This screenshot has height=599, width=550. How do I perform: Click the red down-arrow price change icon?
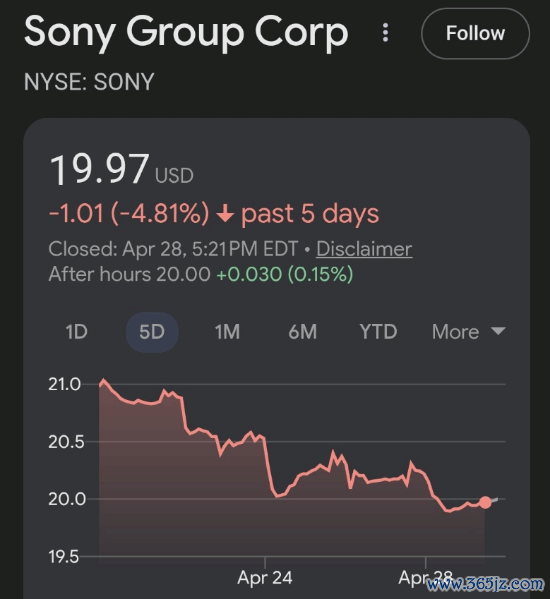[225, 213]
